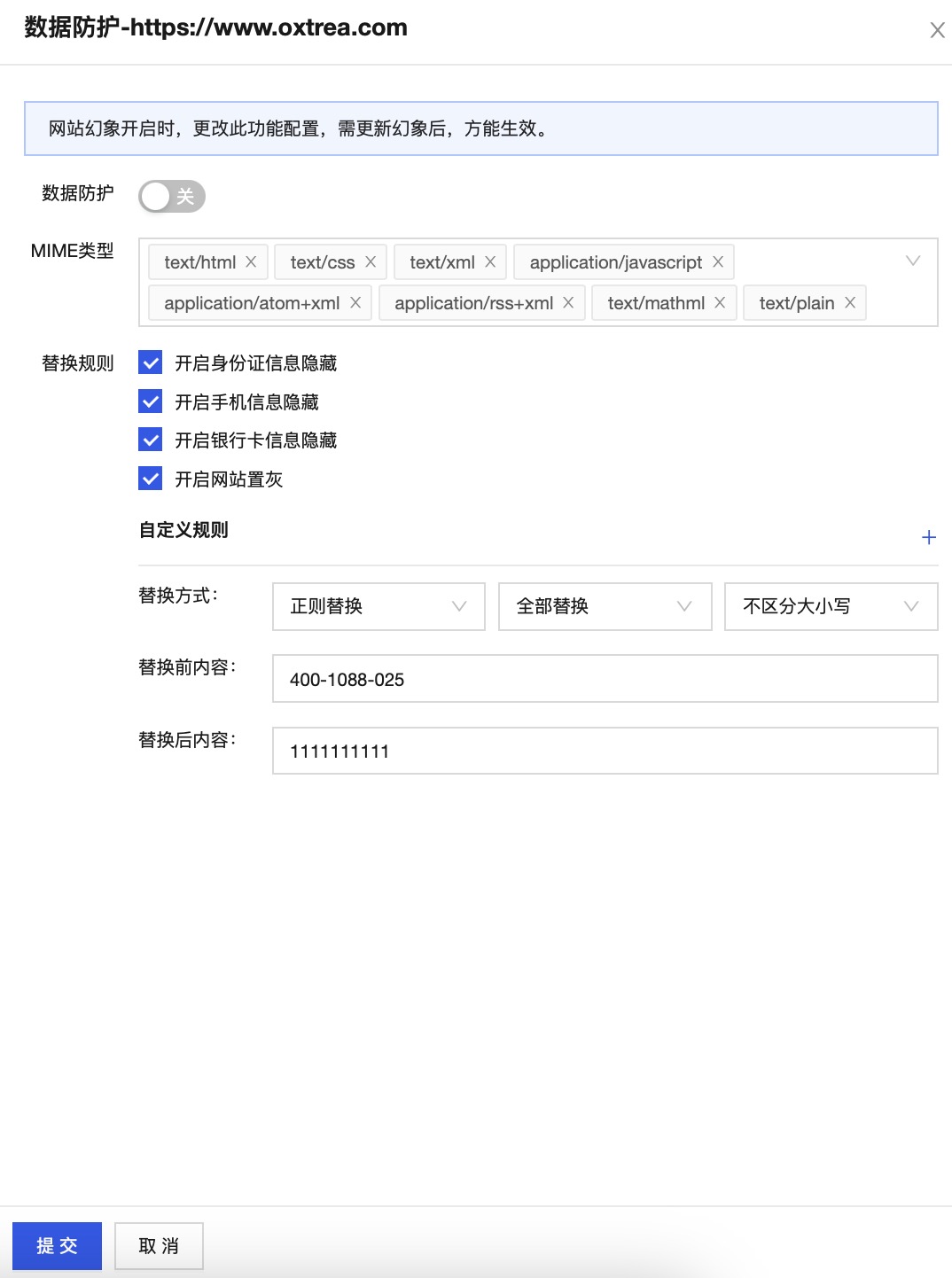Open the 全部替换 dropdown
This screenshot has height=1278, width=952.
605,606
